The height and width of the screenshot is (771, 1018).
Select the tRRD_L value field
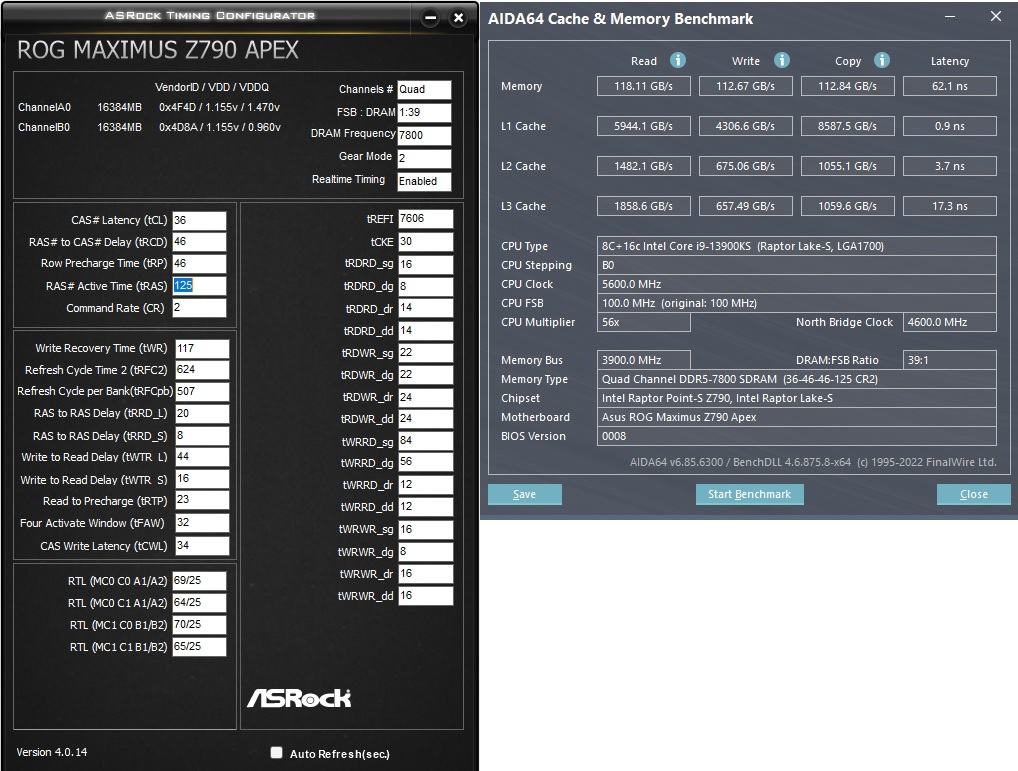point(203,413)
